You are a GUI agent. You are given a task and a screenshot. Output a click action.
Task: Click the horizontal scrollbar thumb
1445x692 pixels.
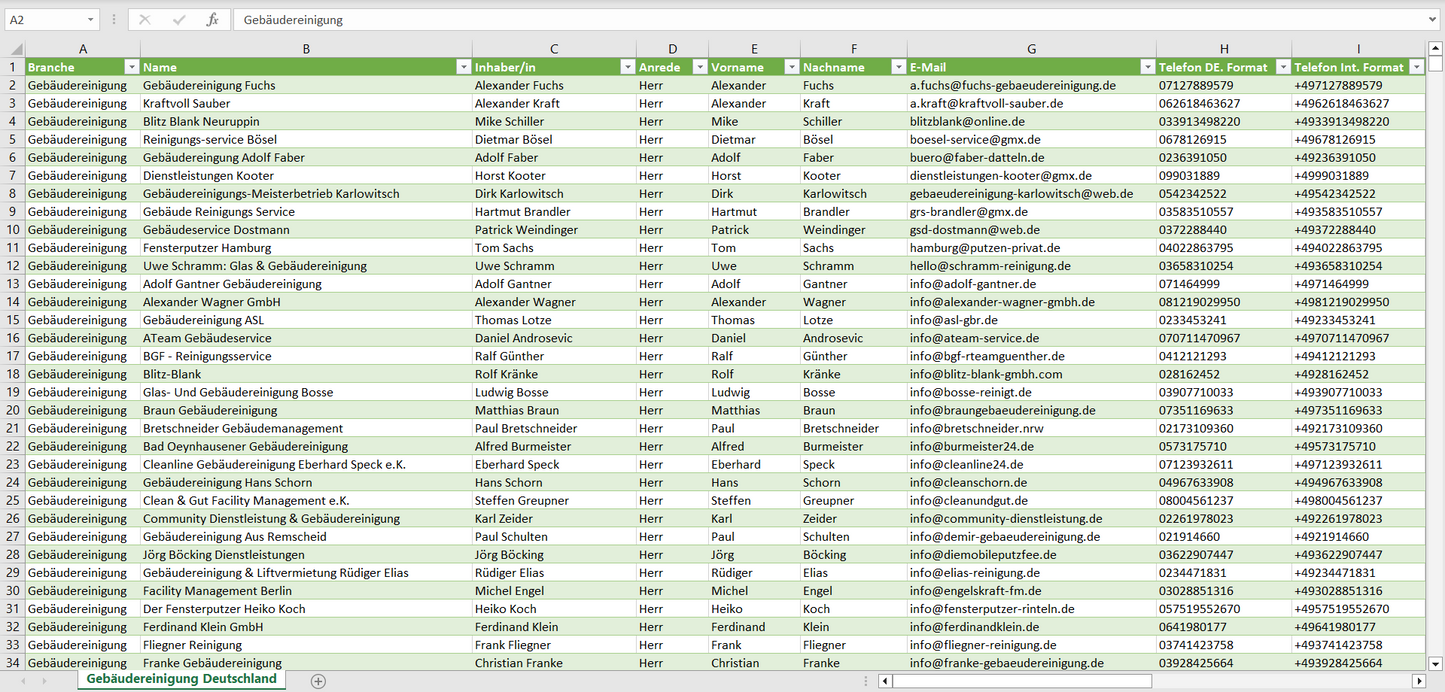[1021, 681]
